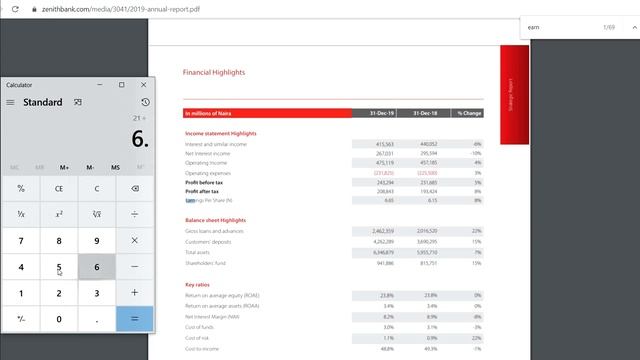Click the In millions of Naira header
Viewport: 640px width, 360px height.
[x=208, y=113]
